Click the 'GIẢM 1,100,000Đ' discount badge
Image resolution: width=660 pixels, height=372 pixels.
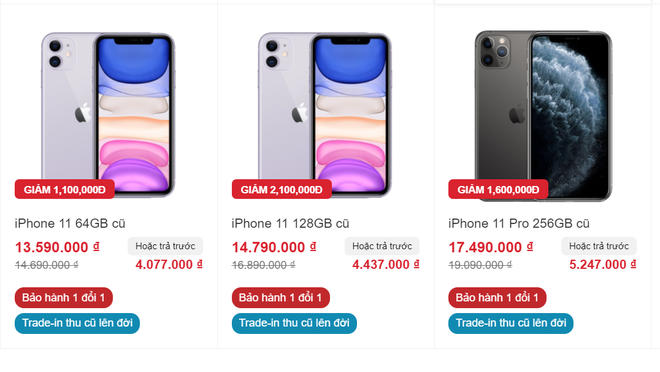pos(64,189)
